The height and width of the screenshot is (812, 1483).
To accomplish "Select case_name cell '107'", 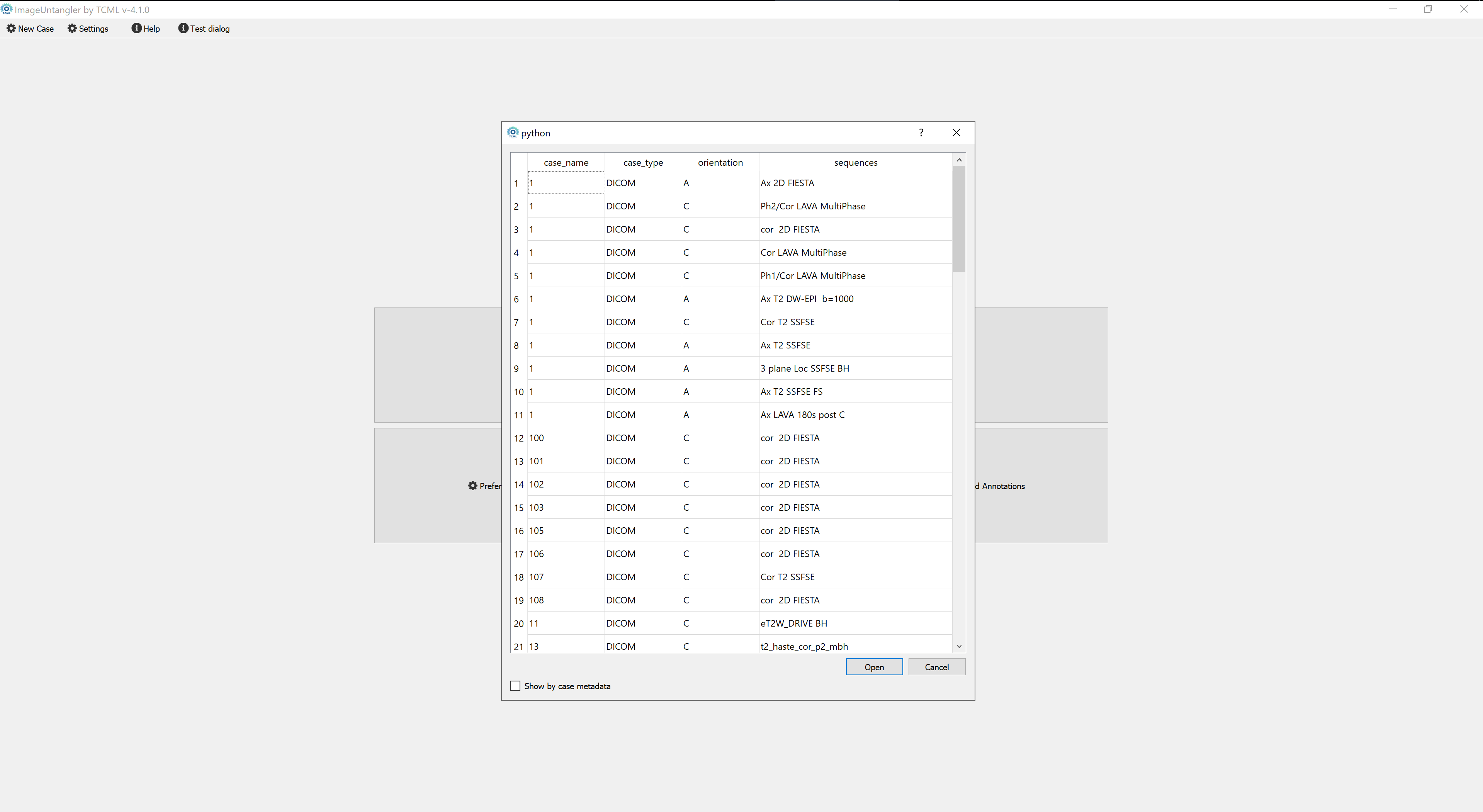I will (x=566, y=577).
